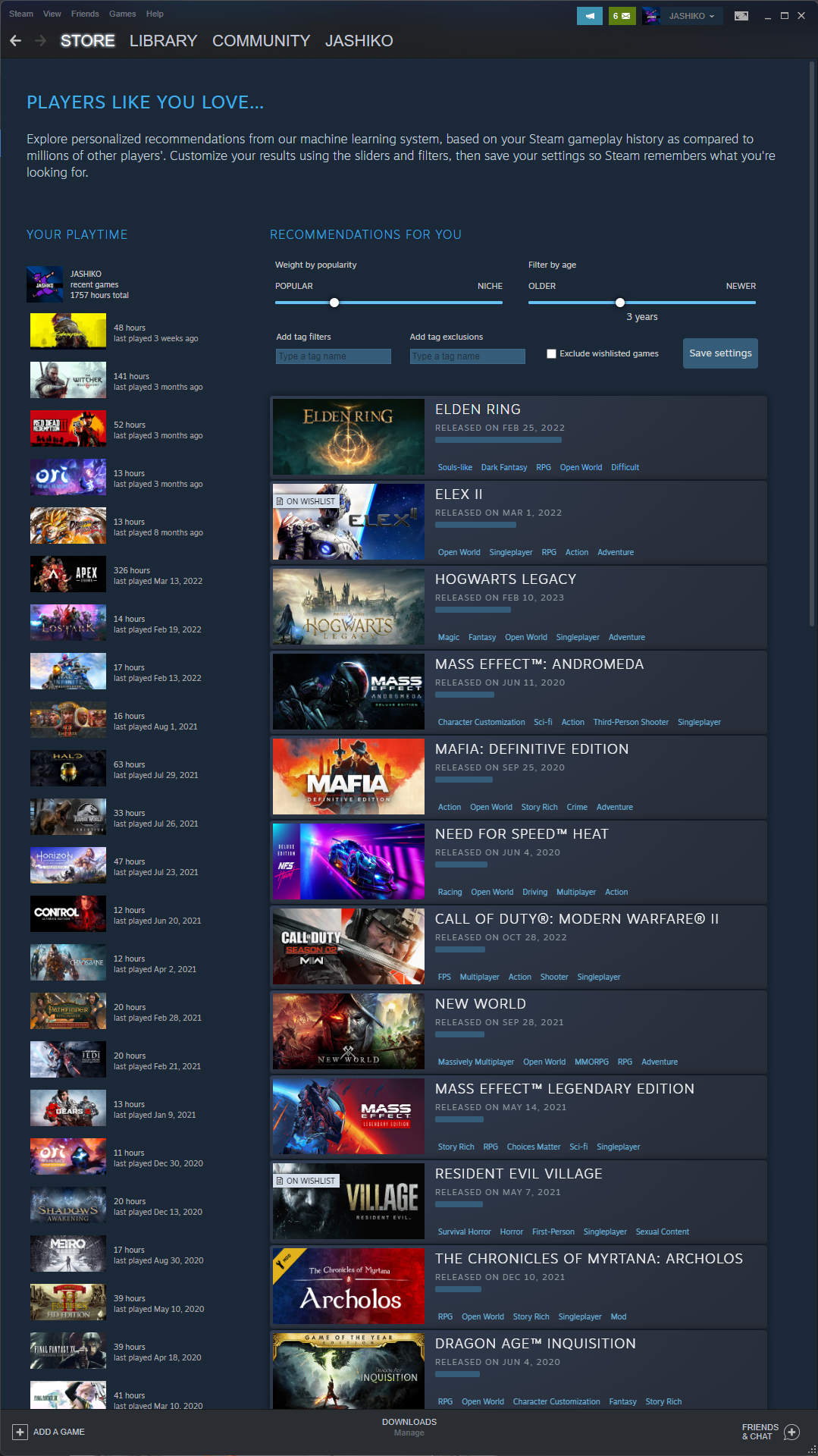Switch to the STORE tab

(x=88, y=41)
